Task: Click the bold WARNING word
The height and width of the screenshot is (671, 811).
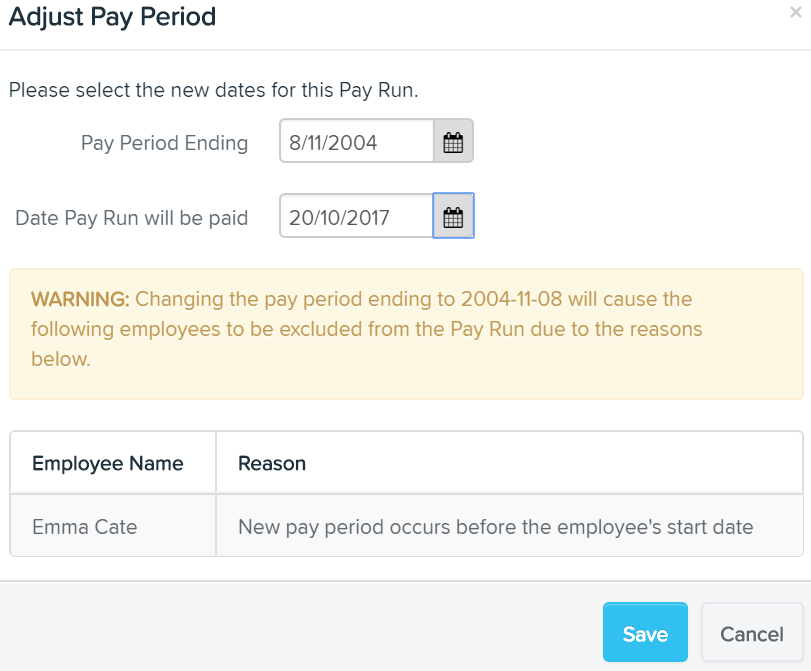Action: (80, 299)
